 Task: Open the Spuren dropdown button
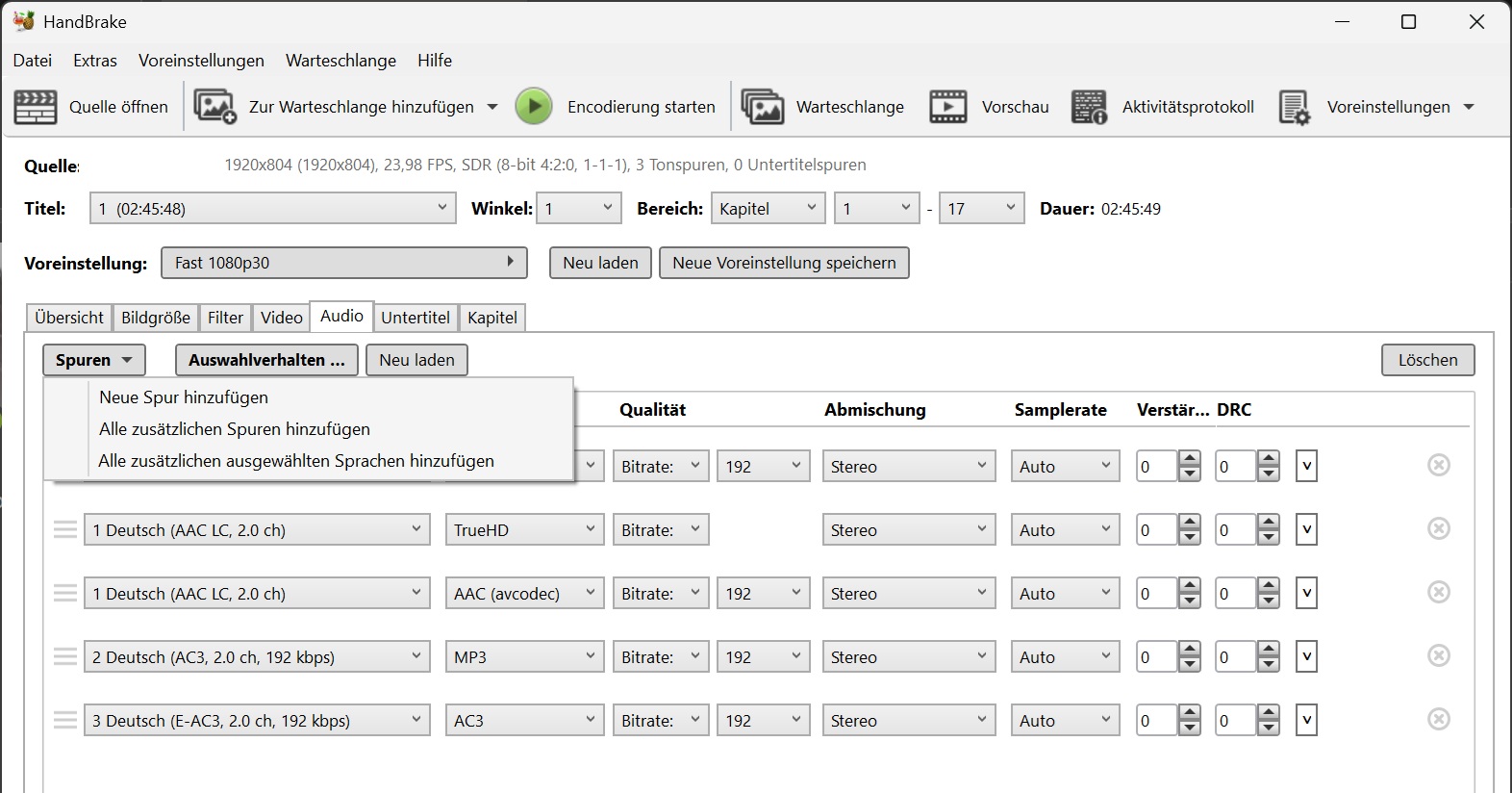pos(93,360)
